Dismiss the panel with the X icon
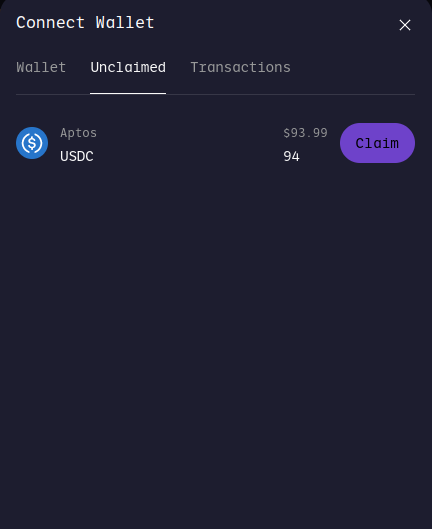Screen dimensions: 432x529 405,25
